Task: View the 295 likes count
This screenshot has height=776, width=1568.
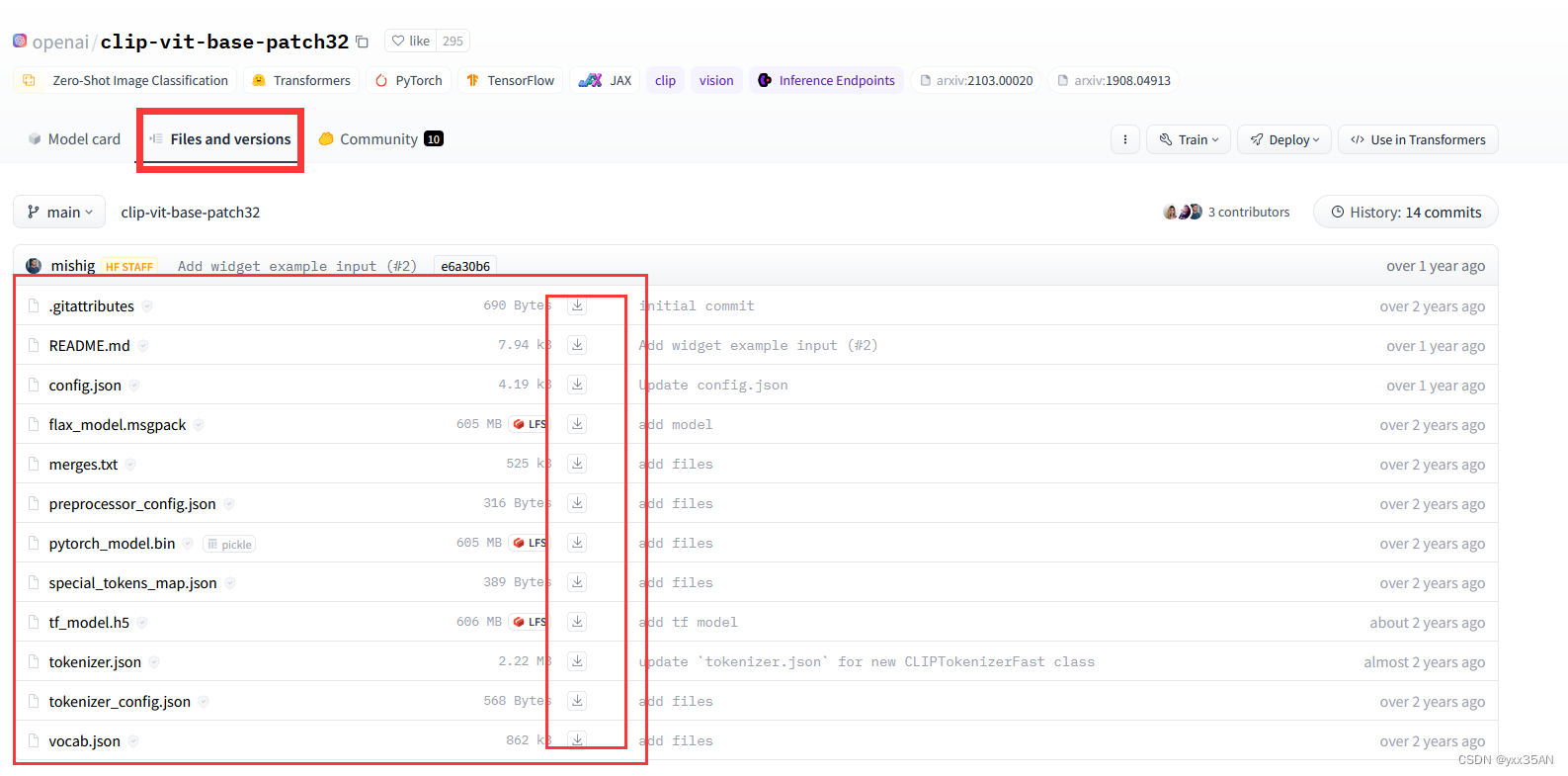Action: pos(453,41)
